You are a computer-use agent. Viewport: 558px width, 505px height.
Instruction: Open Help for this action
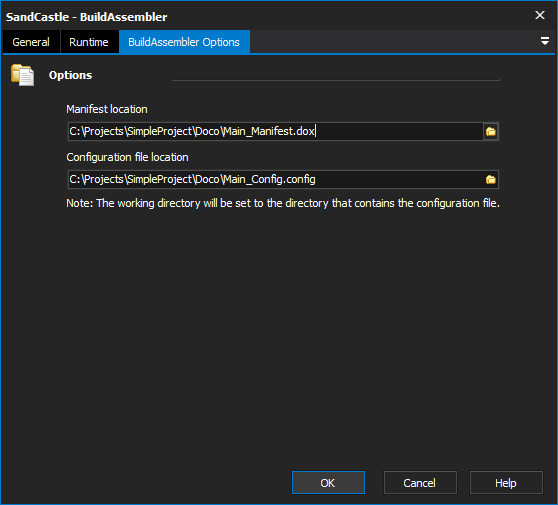pos(506,483)
